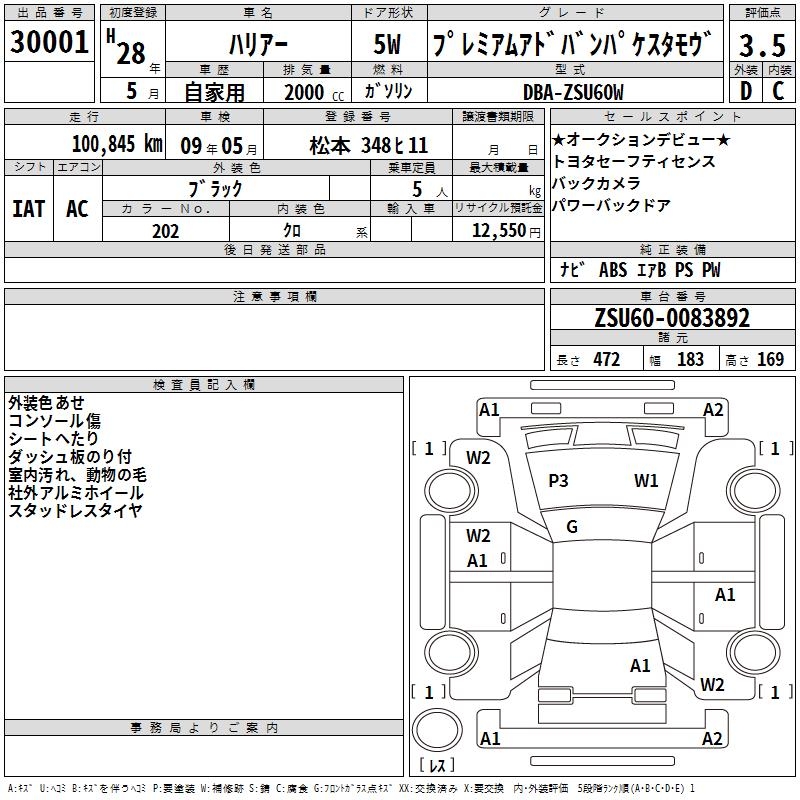Click パワーバックドア sales point
The height and width of the screenshot is (800, 800).
(611, 205)
